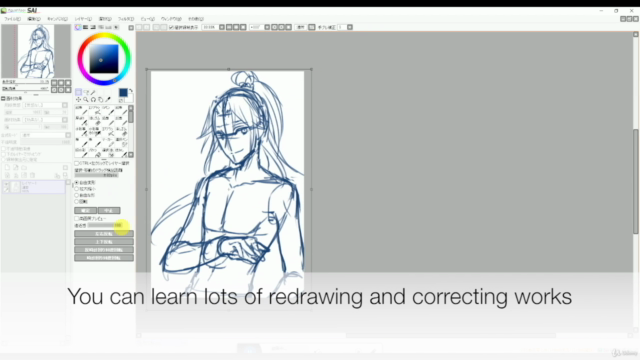
Task: Open the zoom percentage dropdown arrow
Action: (222, 27)
